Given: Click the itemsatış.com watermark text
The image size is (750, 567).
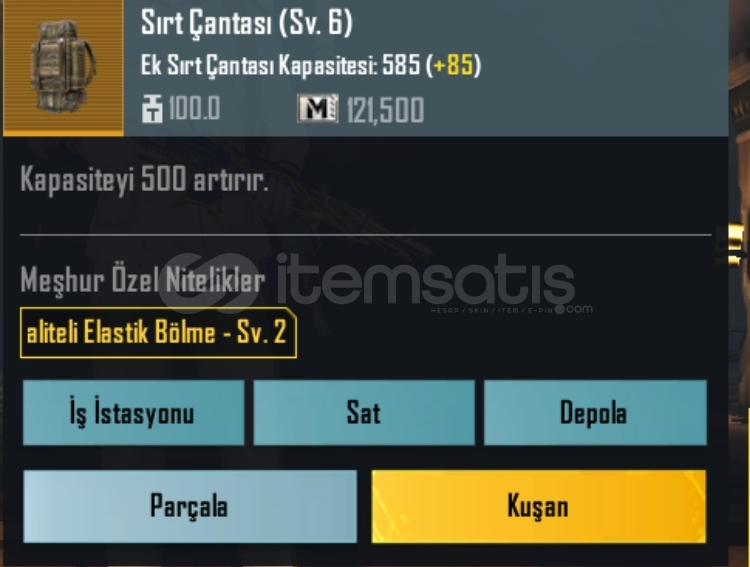Looking at the screenshot, I should coord(426,282).
